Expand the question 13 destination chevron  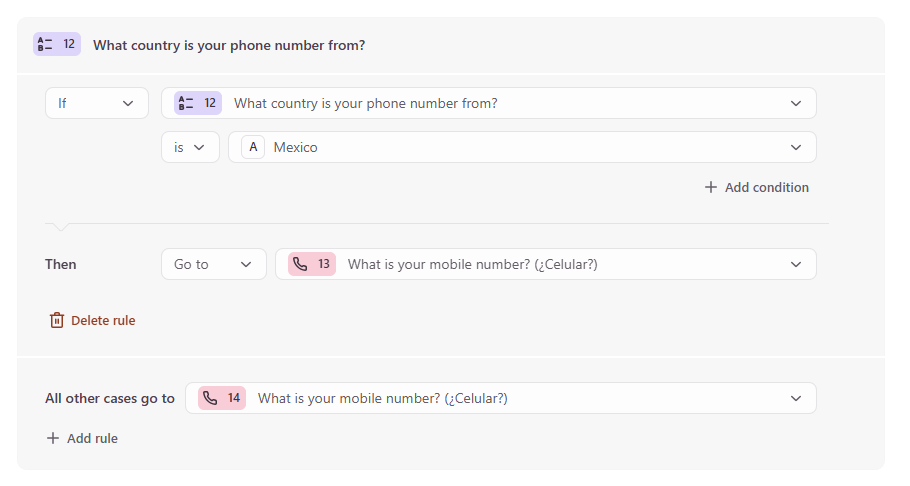[x=796, y=264]
